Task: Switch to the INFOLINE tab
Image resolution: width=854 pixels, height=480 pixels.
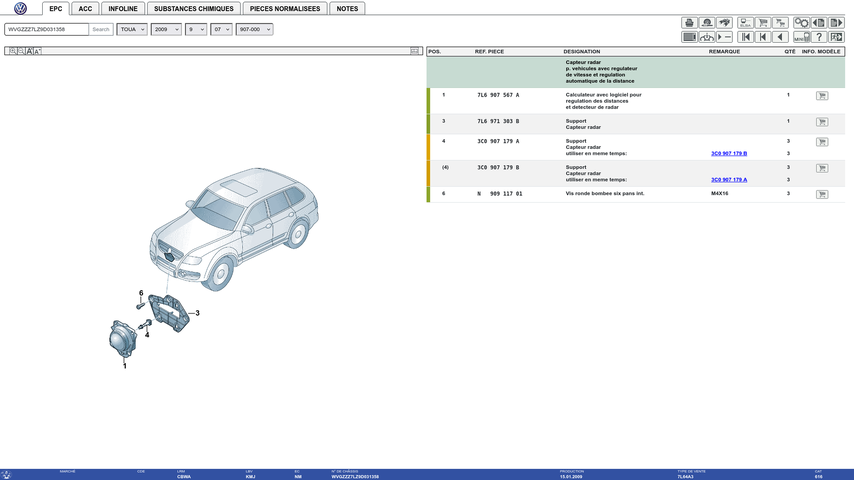Action: click(x=122, y=8)
